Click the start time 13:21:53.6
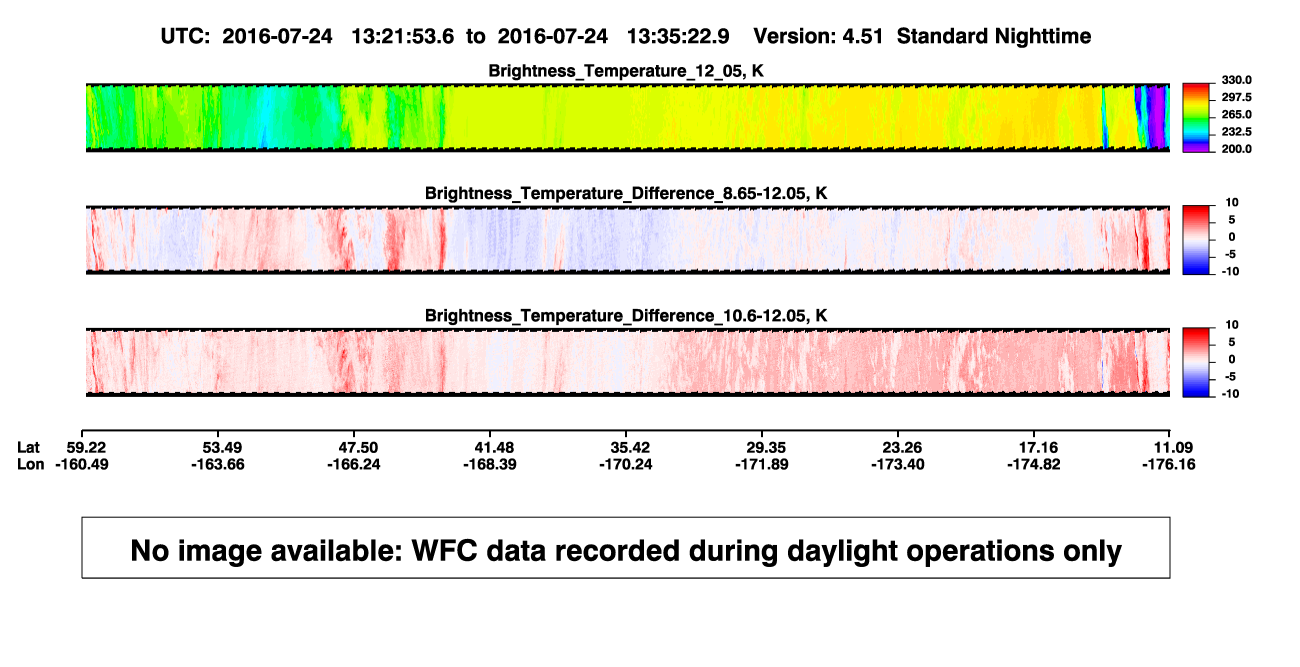This screenshot has height=667, width=1300. click(x=403, y=36)
